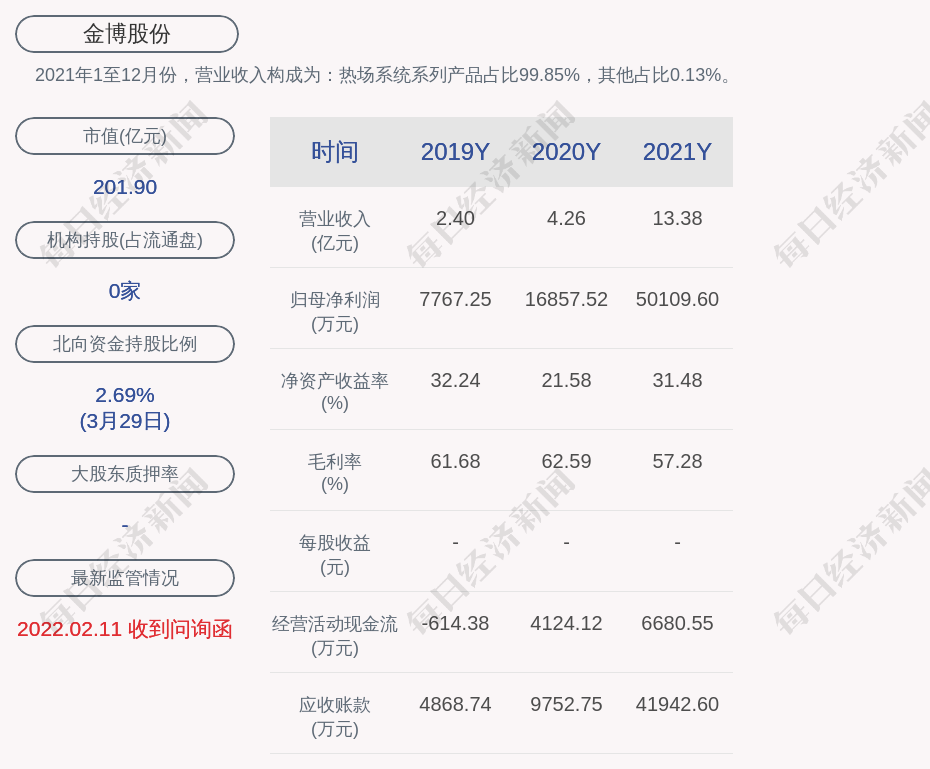The height and width of the screenshot is (769, 930).
Task: Click the 金博股份 company name button
Action: pos(127,34)
